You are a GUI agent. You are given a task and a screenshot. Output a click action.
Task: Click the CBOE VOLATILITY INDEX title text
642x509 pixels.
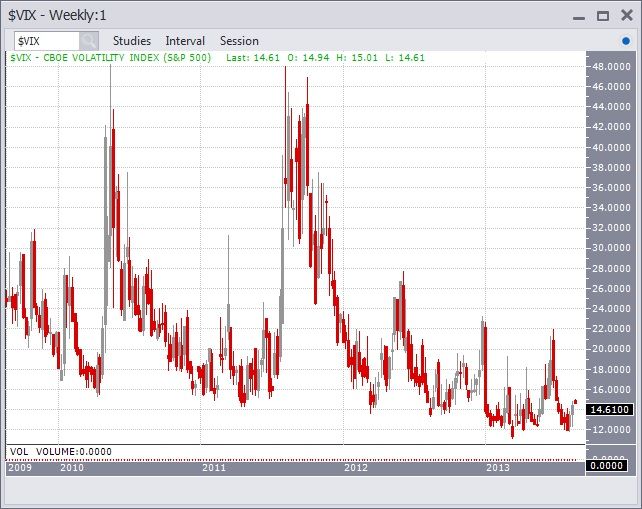(x=127, y=58)
